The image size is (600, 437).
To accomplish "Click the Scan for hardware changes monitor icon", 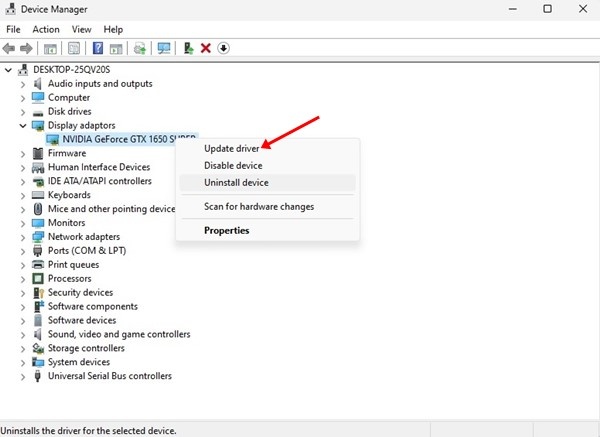I will click(x=164, y=48).
